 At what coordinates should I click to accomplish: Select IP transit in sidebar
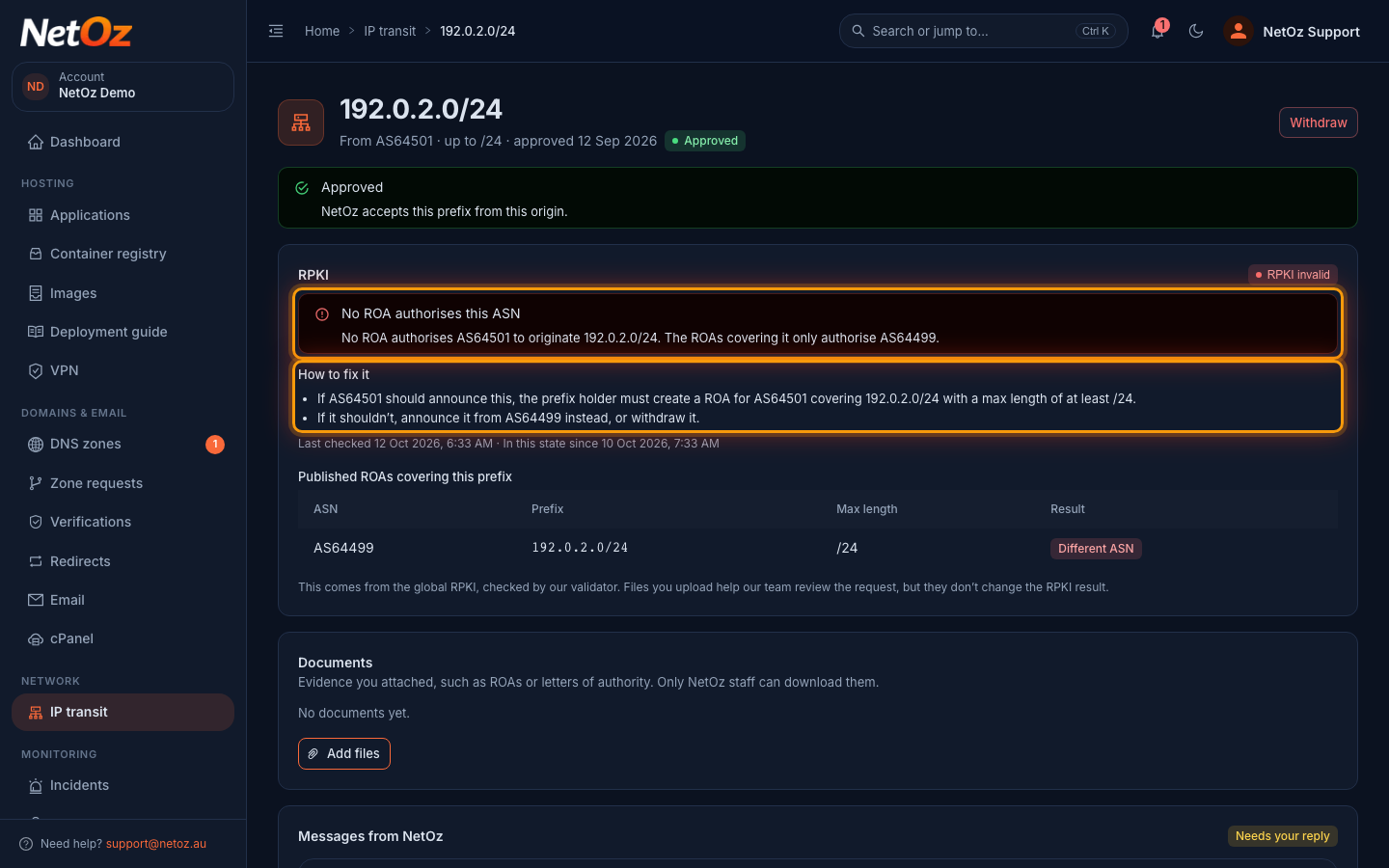[x=123, y=712]
